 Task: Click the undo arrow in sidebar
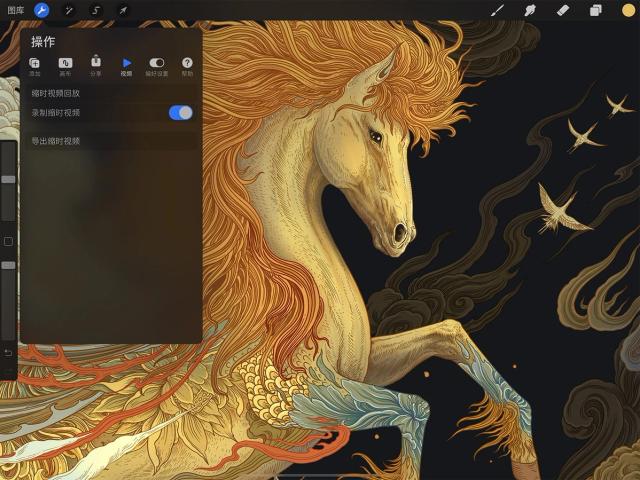click(8, 353)
